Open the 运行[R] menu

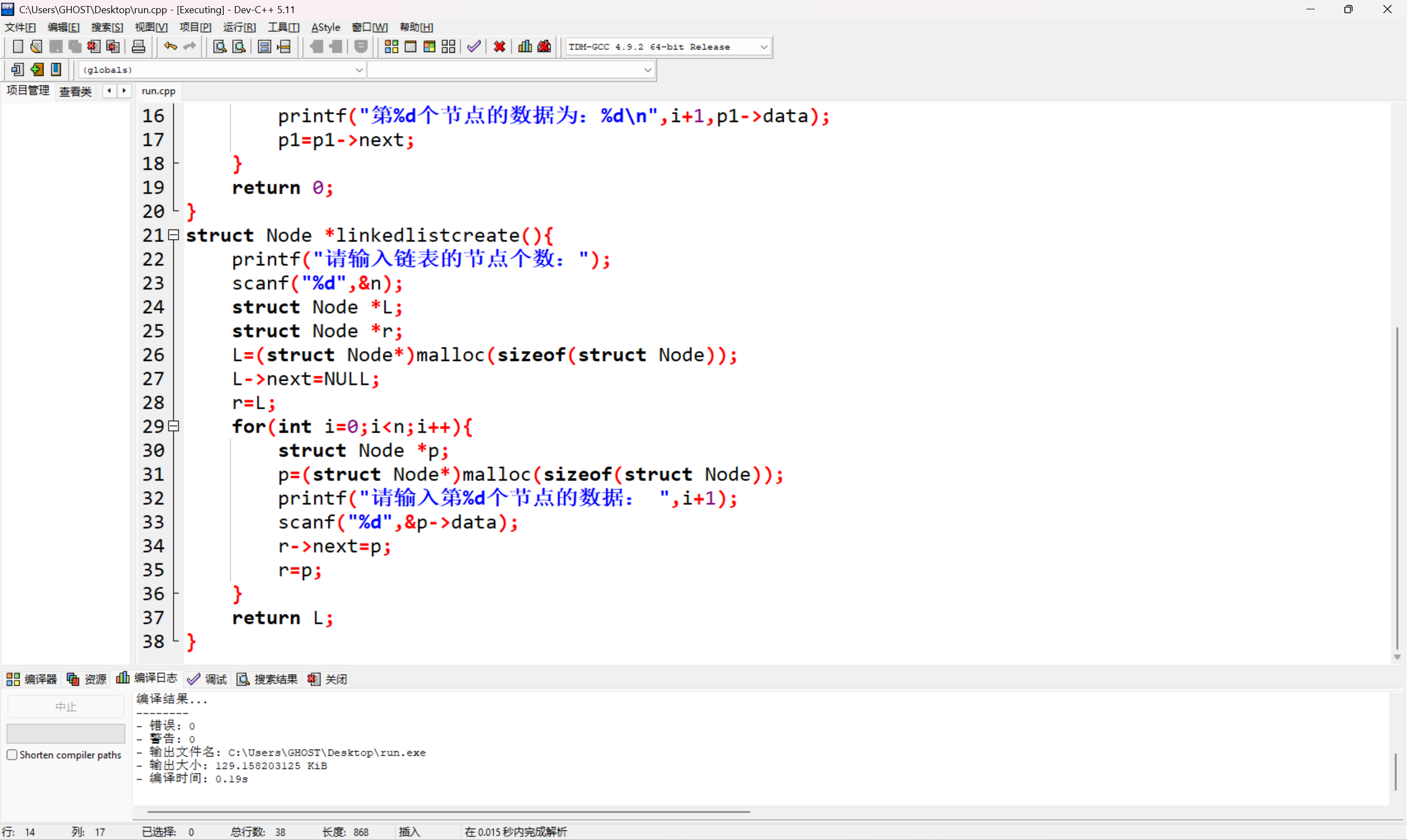click(239, 27)
